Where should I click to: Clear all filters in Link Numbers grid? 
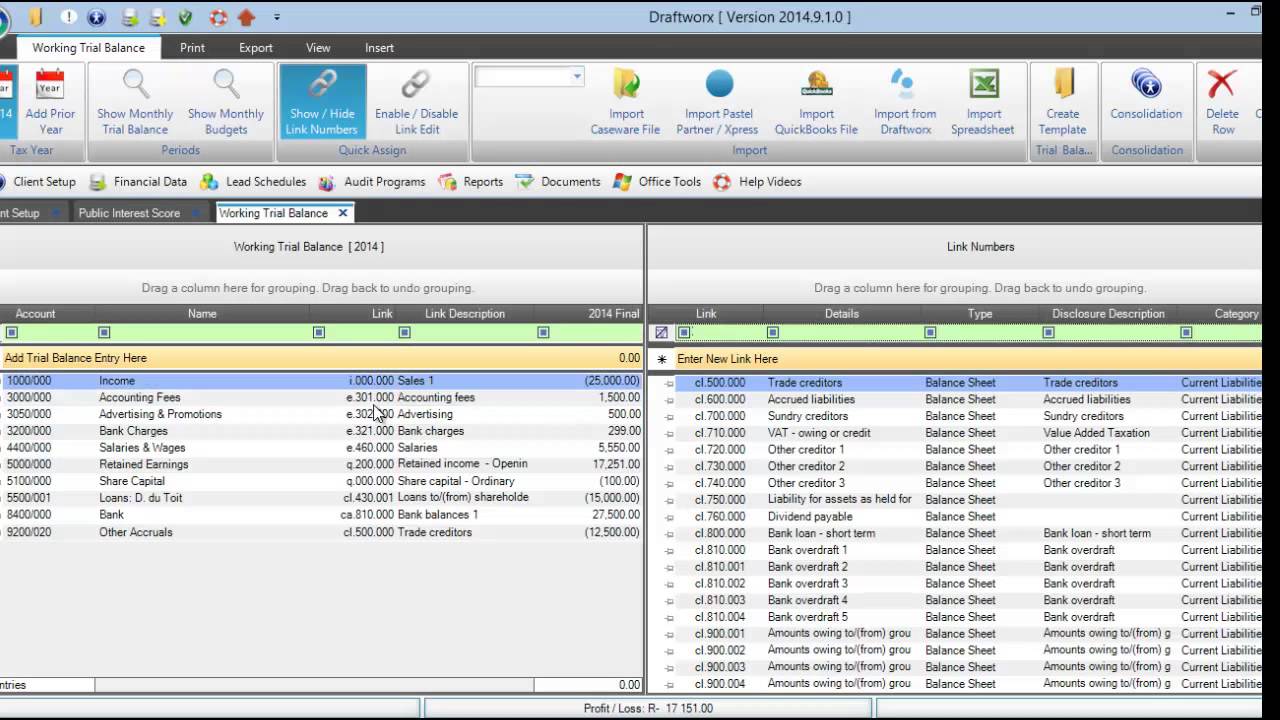[x=661, y=332]
